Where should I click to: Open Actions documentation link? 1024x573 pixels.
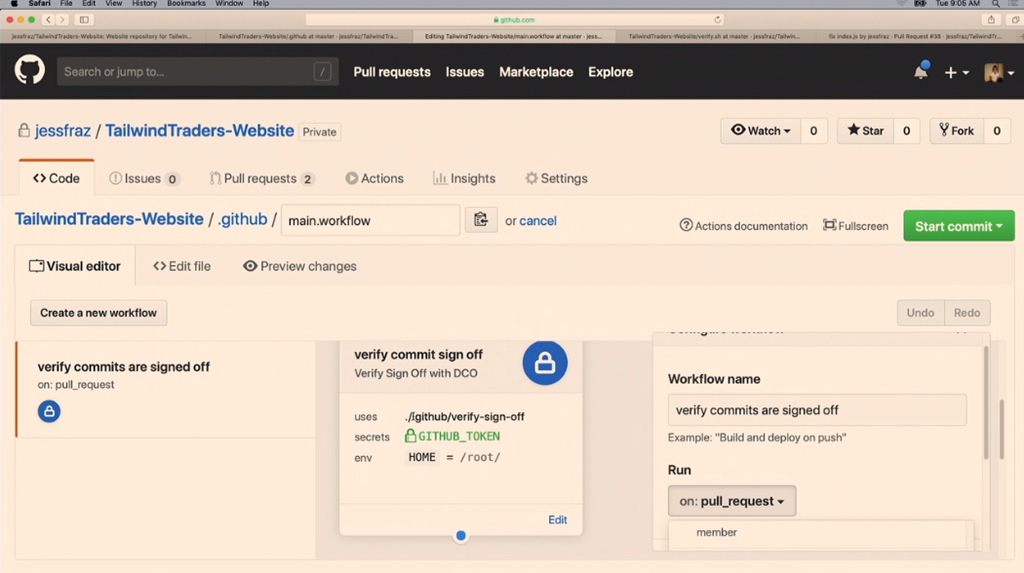pyautogui.click(x=743, y=226)
